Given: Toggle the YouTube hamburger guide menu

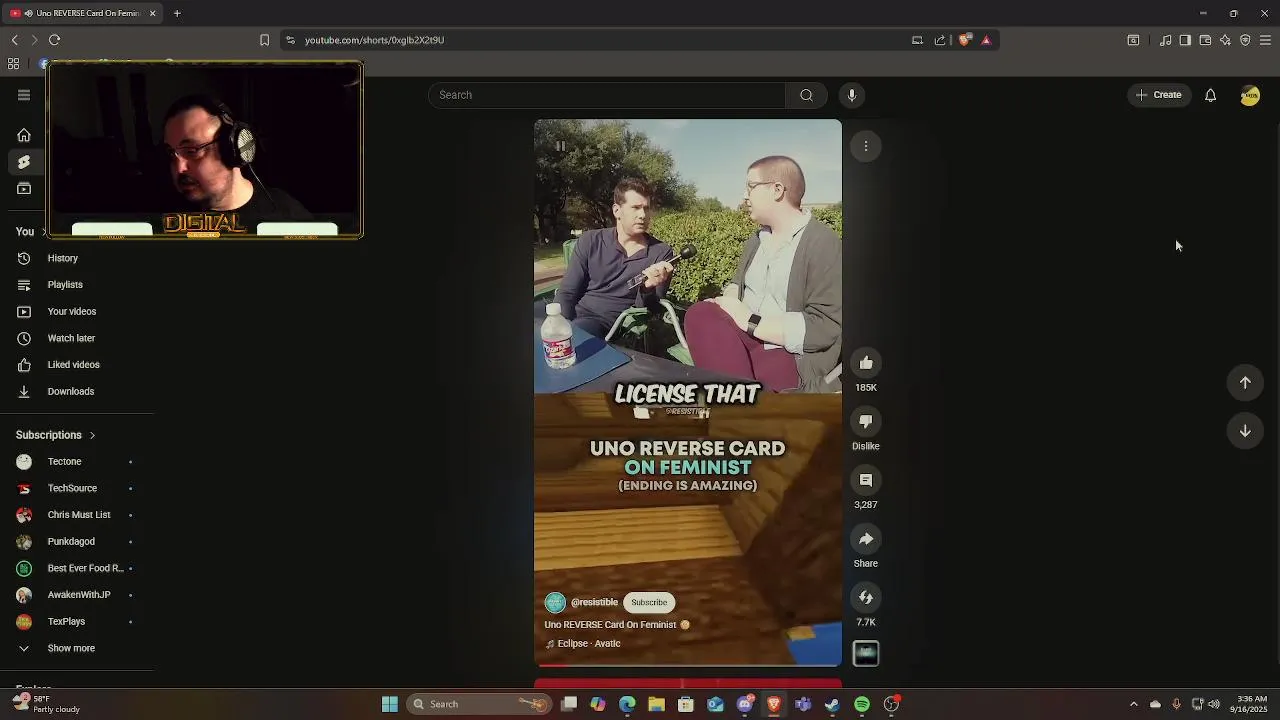Looking at the screenshot, I should (24, 95).
